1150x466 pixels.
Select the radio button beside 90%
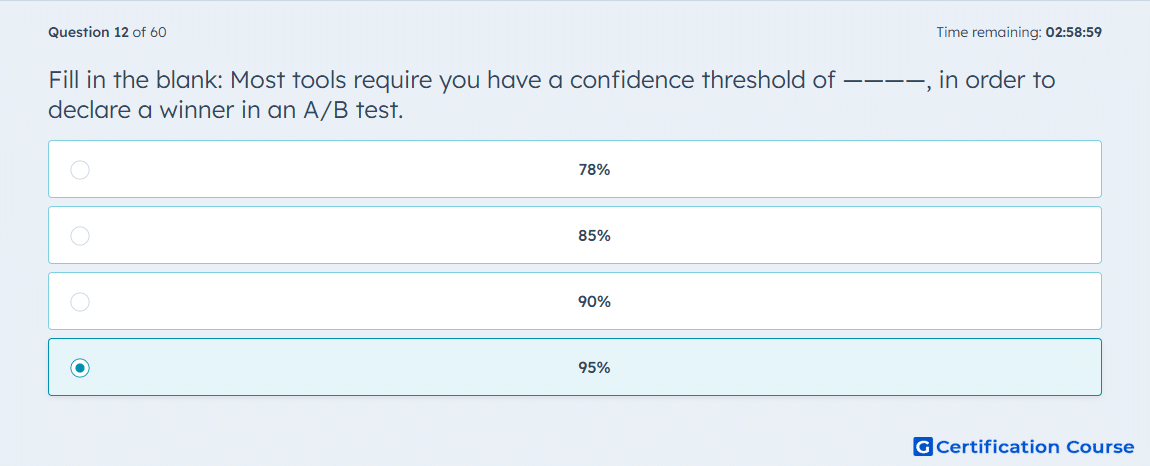click(x=80, y=302)
